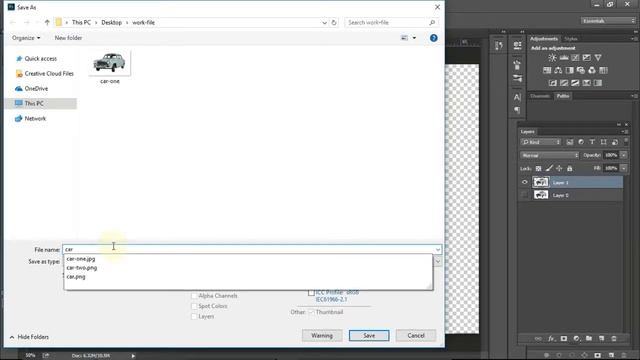Add a Brightness/Contrast adjustment

click(x=552, y=58)
